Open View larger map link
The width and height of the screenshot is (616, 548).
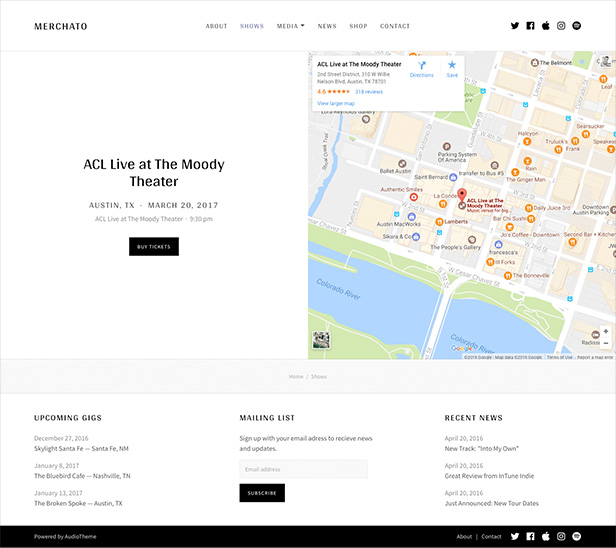click(336, 103)
